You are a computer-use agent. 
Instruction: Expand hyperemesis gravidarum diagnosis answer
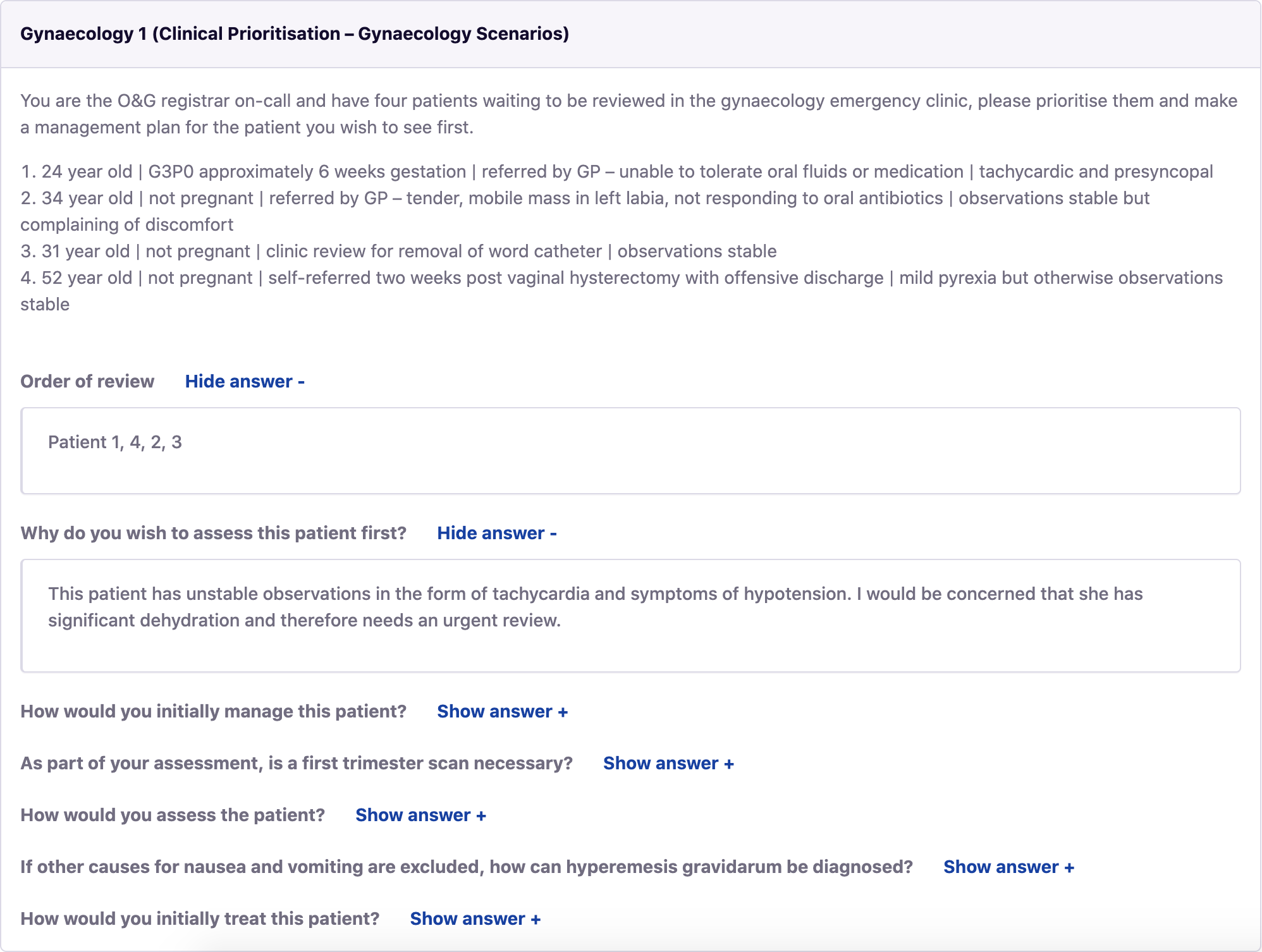point(1008,867)
